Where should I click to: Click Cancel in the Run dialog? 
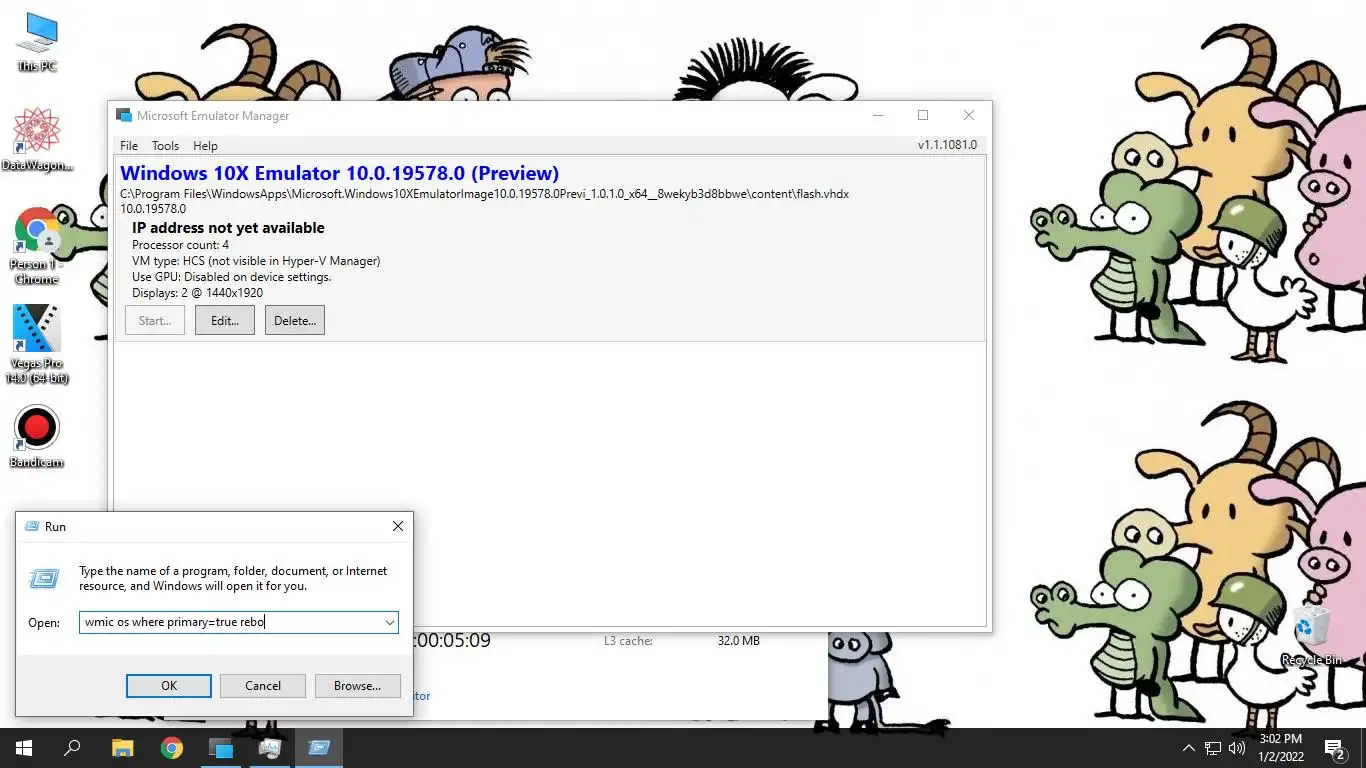point(263,686)
